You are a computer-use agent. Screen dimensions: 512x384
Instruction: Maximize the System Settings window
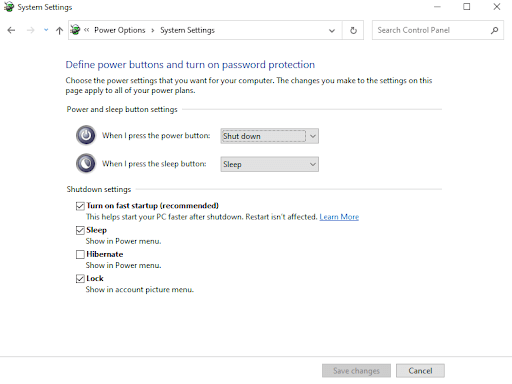coord(467,7)
